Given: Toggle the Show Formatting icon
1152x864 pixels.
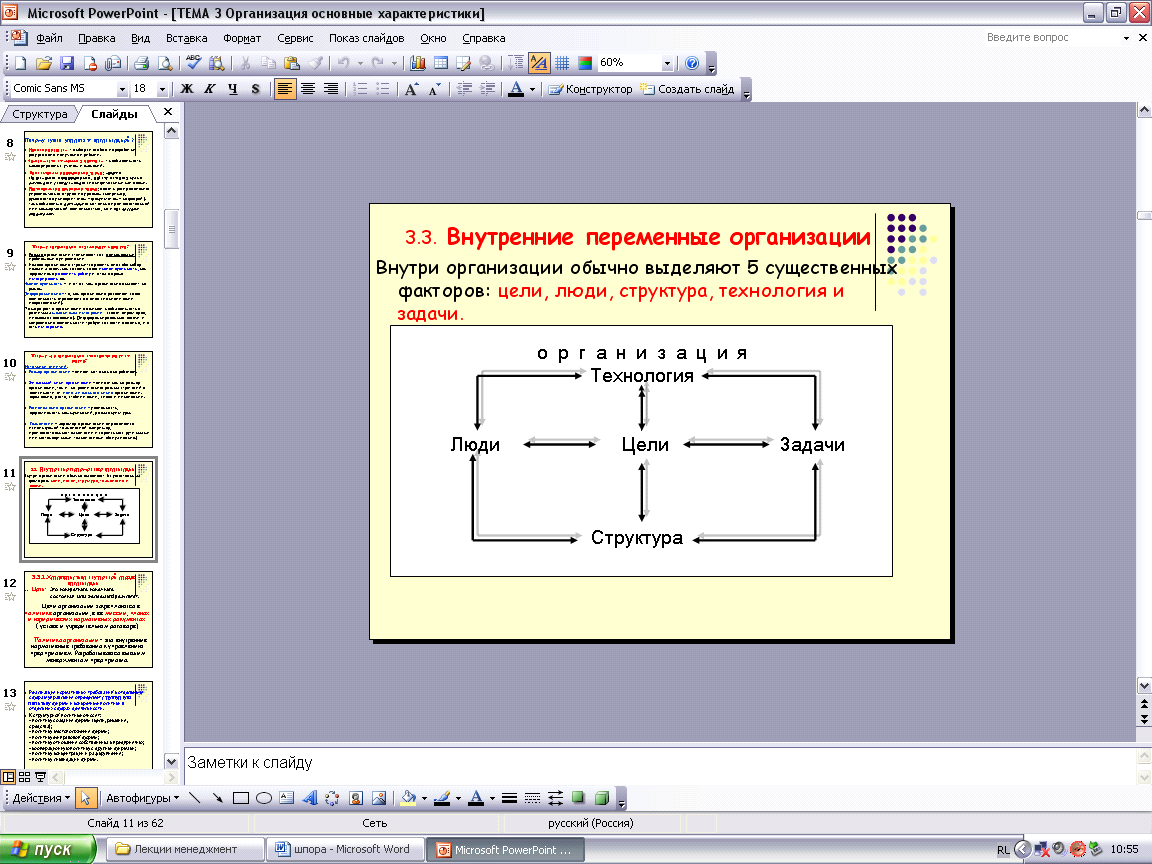Looking at the screenshot, I should pyautogui.click(x=539, y=63).
